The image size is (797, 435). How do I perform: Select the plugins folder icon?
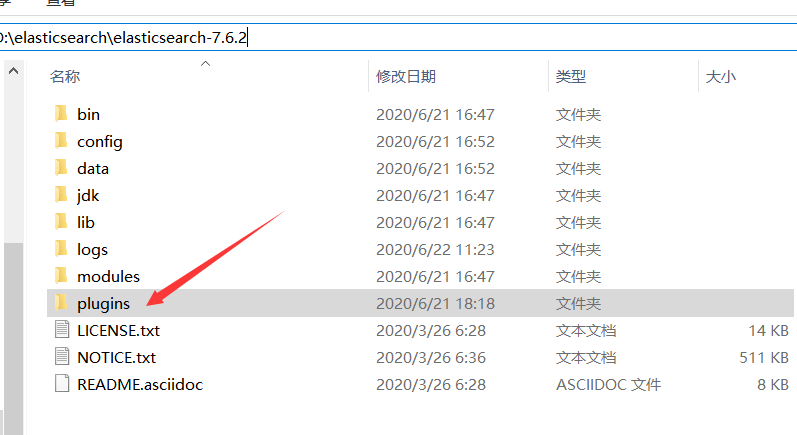pos(61,303)
